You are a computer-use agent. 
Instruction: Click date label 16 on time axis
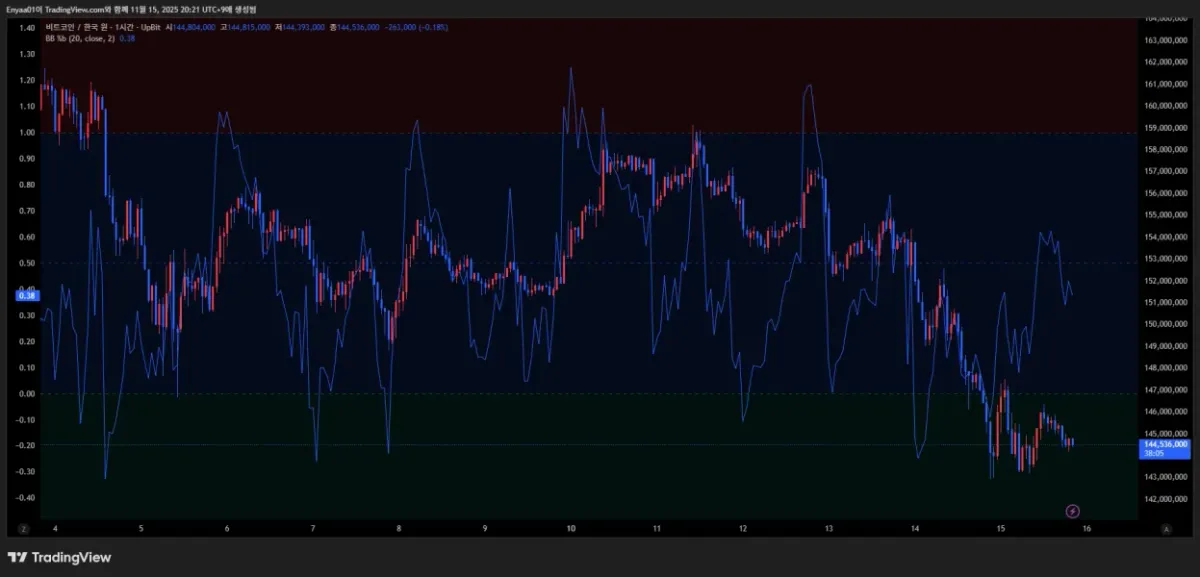pos(1086,527)
